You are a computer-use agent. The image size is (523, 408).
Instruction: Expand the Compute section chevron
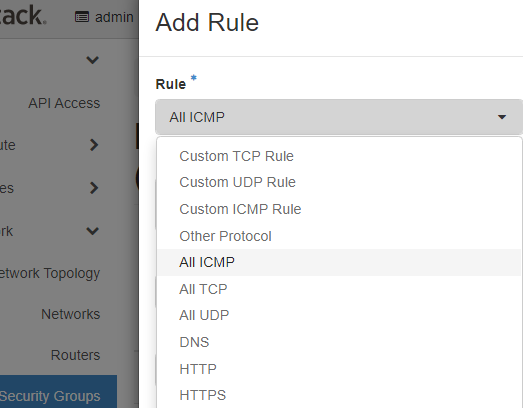(x=94, y=145)
